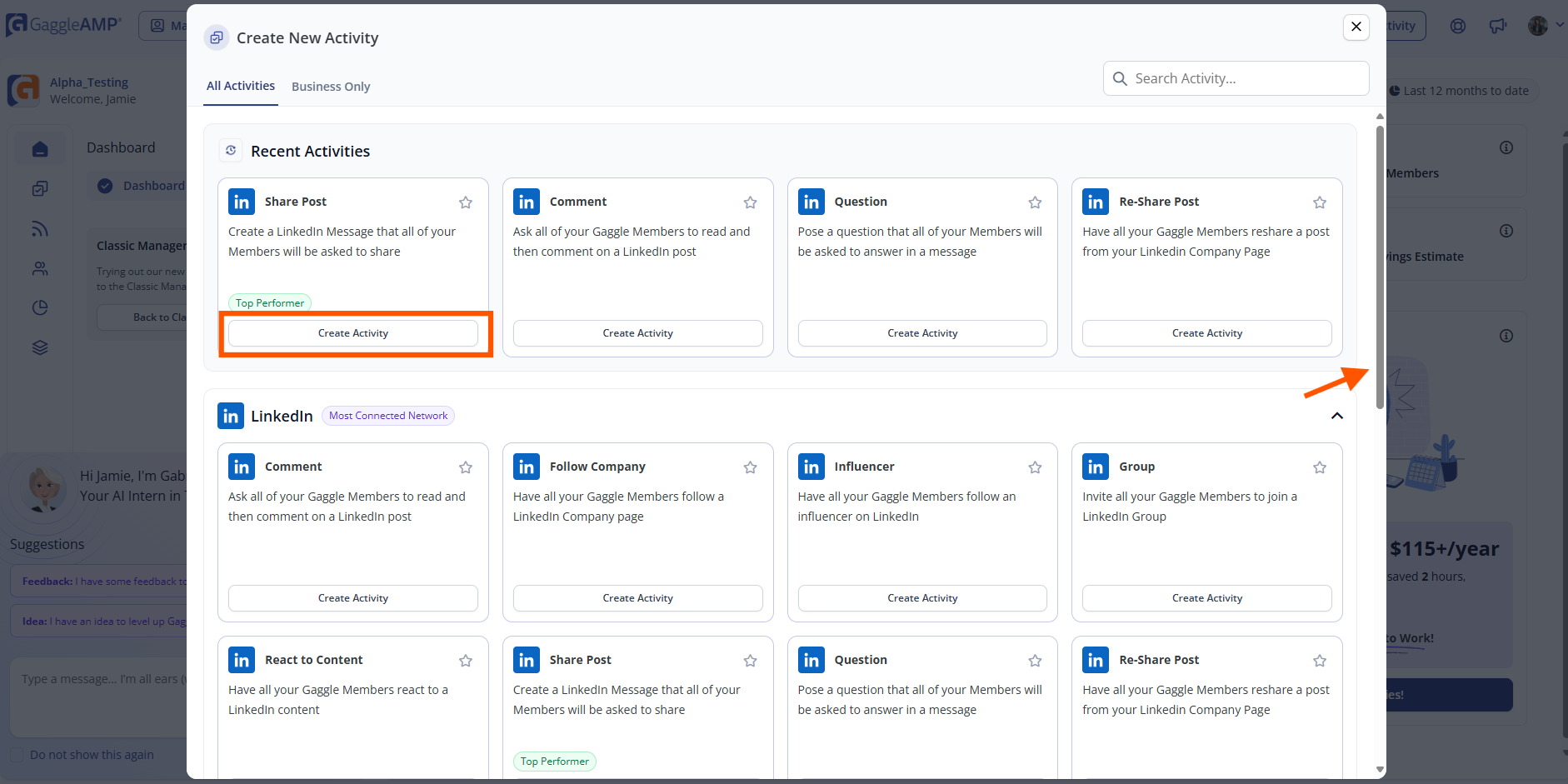Toggle favorite star on Influencer card
Viewport: 1568px width, 784px height.
pyautogui.click(x=1036, y=467)
